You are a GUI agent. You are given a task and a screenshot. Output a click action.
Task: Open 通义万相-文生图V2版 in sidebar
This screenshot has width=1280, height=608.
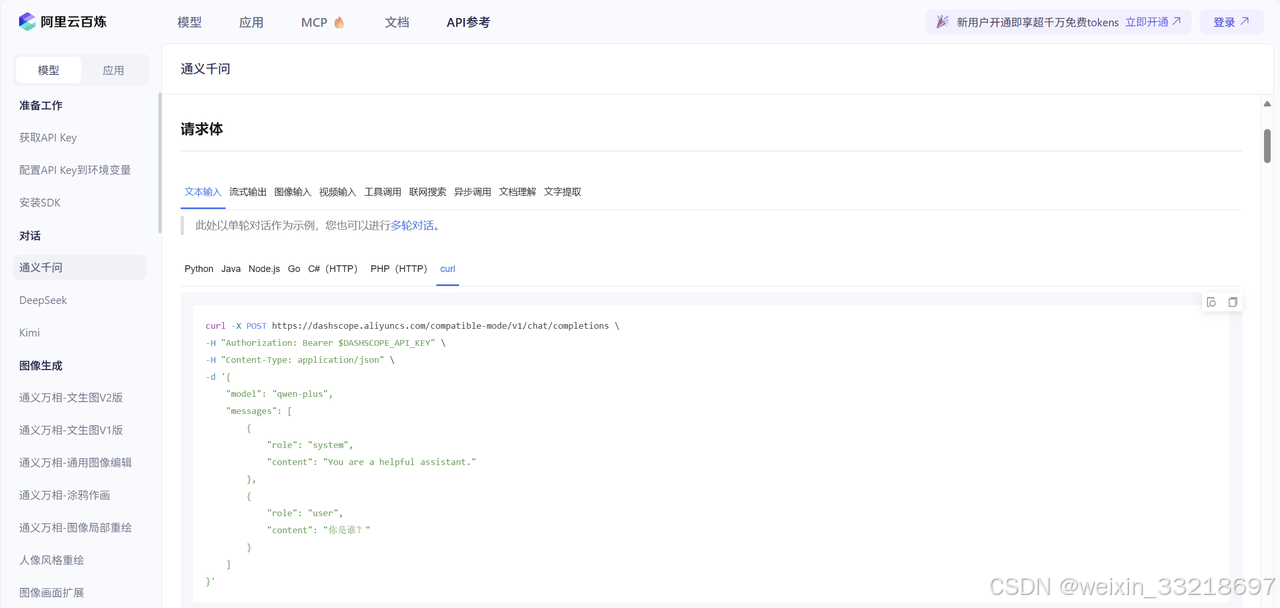[x=71, y=398]
